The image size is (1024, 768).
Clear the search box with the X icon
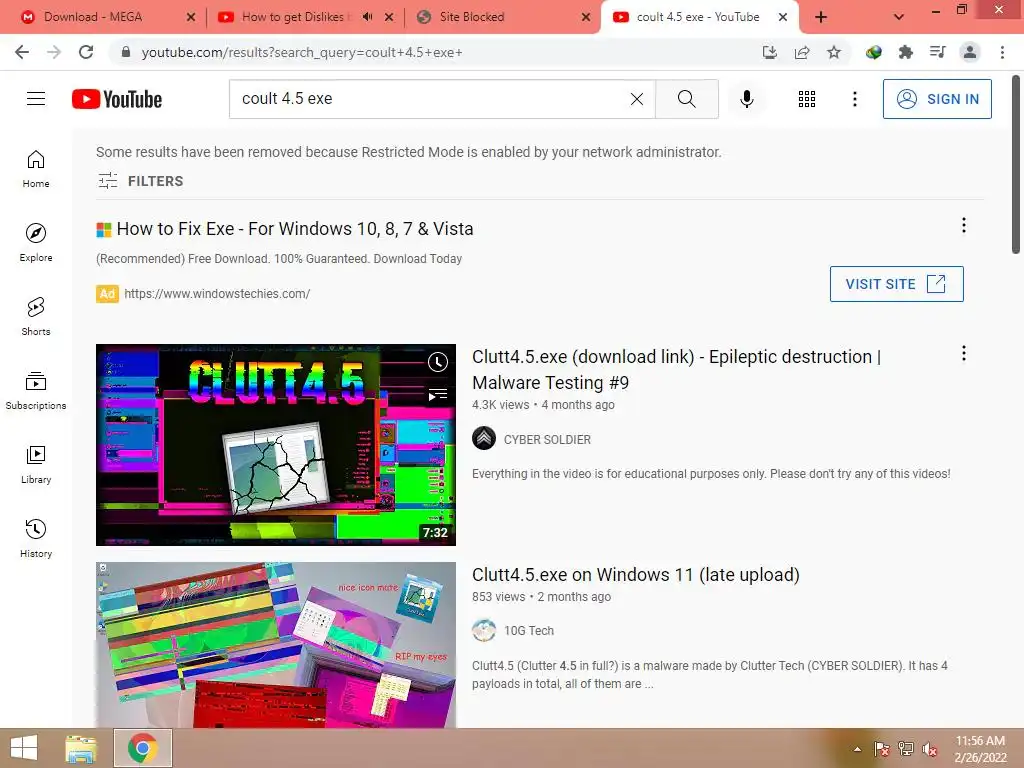coord(637,99)
